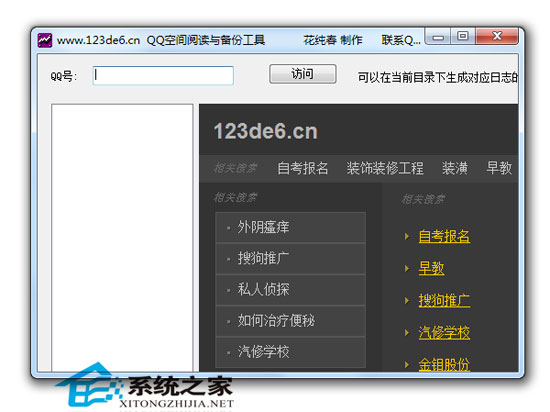Click arrow bullet beside yellow 自考报名
This screenshot has width=550, height=412.
point(407,236)
